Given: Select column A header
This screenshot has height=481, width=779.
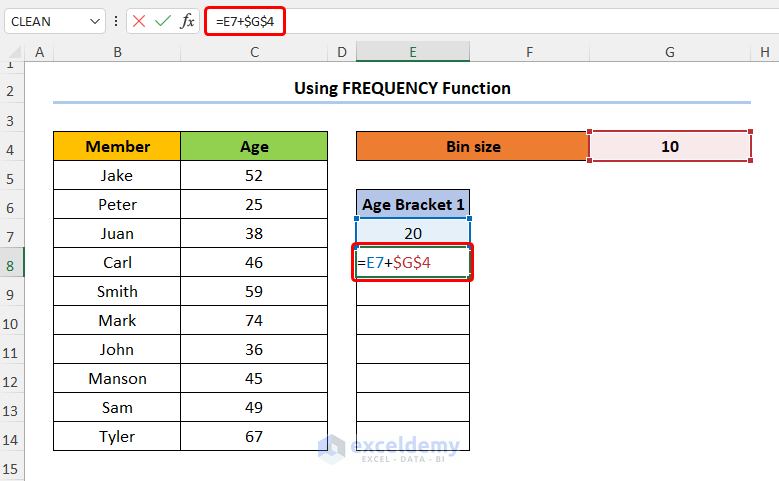Looking at the screenshot, I should tap(39, 52).
